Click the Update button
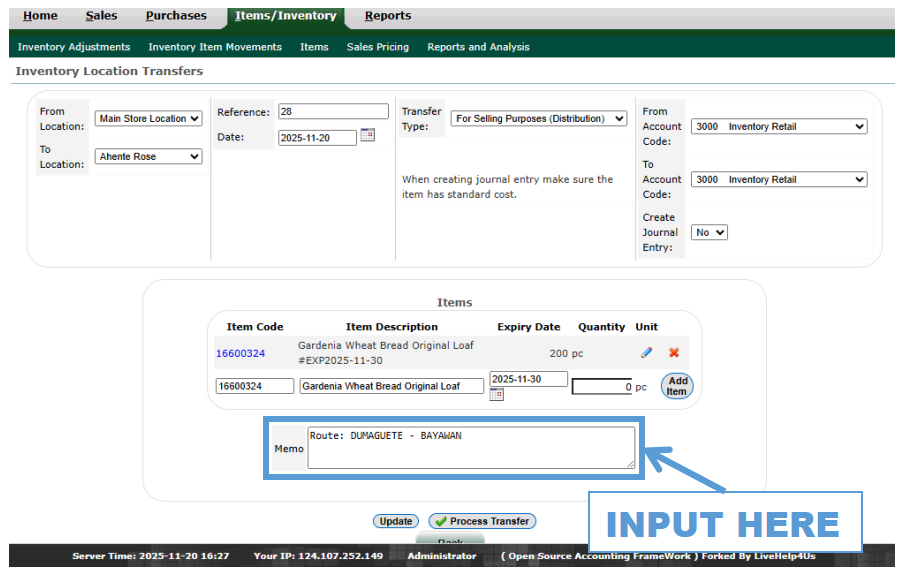The image size is (903, 577). (396, 521)
